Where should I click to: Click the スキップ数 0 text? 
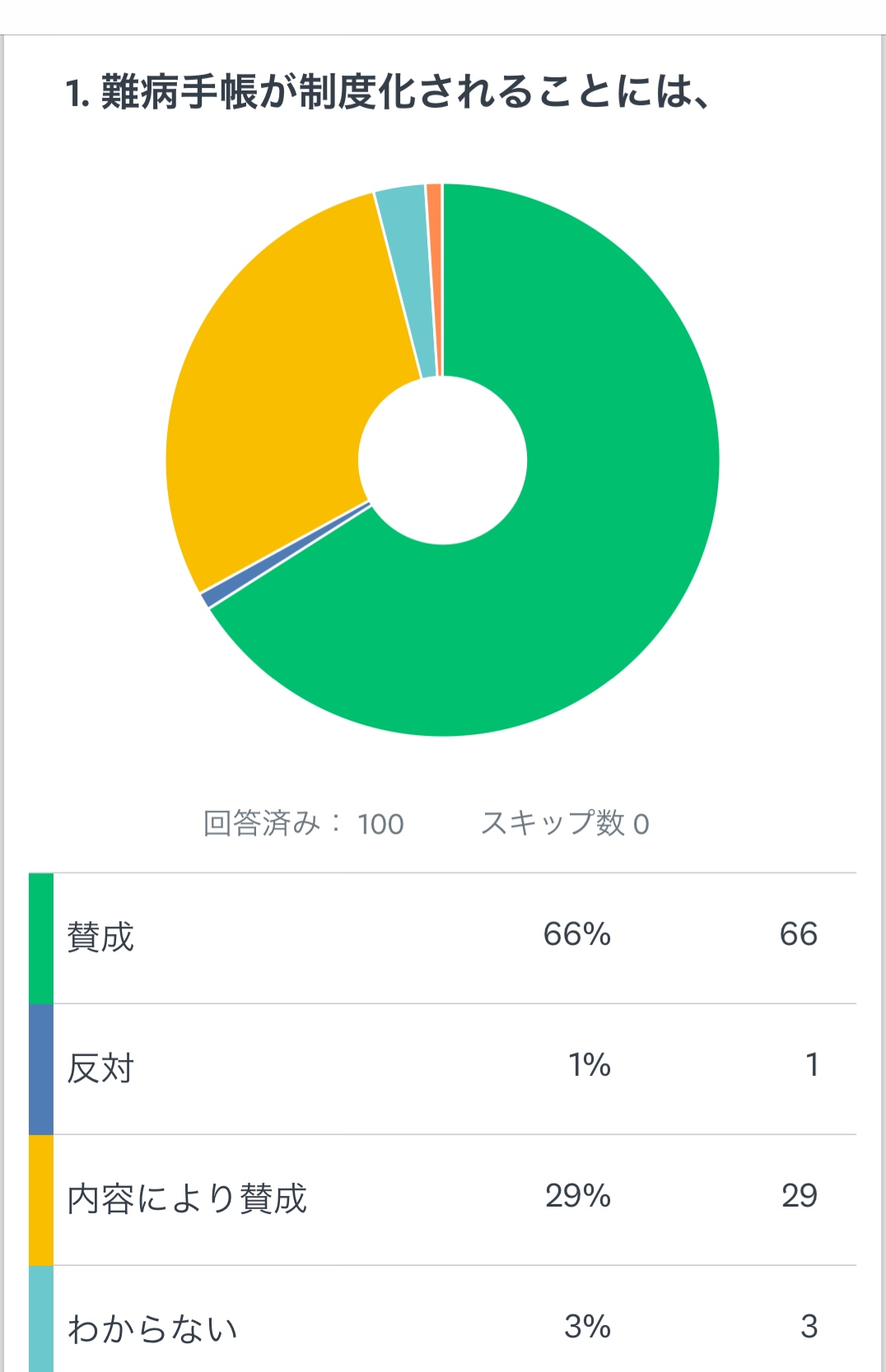pos(565,823)
